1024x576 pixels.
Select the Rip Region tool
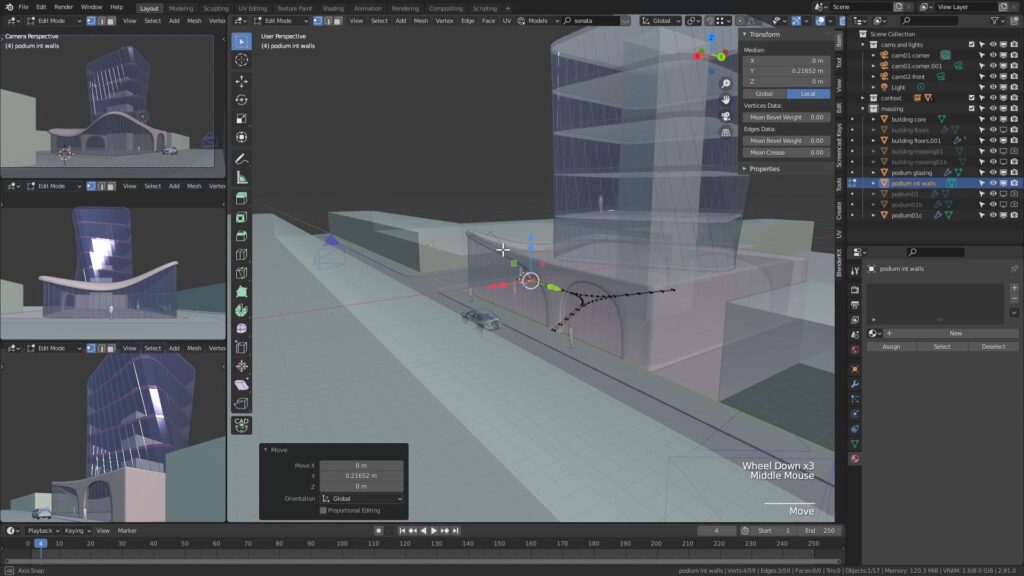pyautogui.click(x=242, y=404)
